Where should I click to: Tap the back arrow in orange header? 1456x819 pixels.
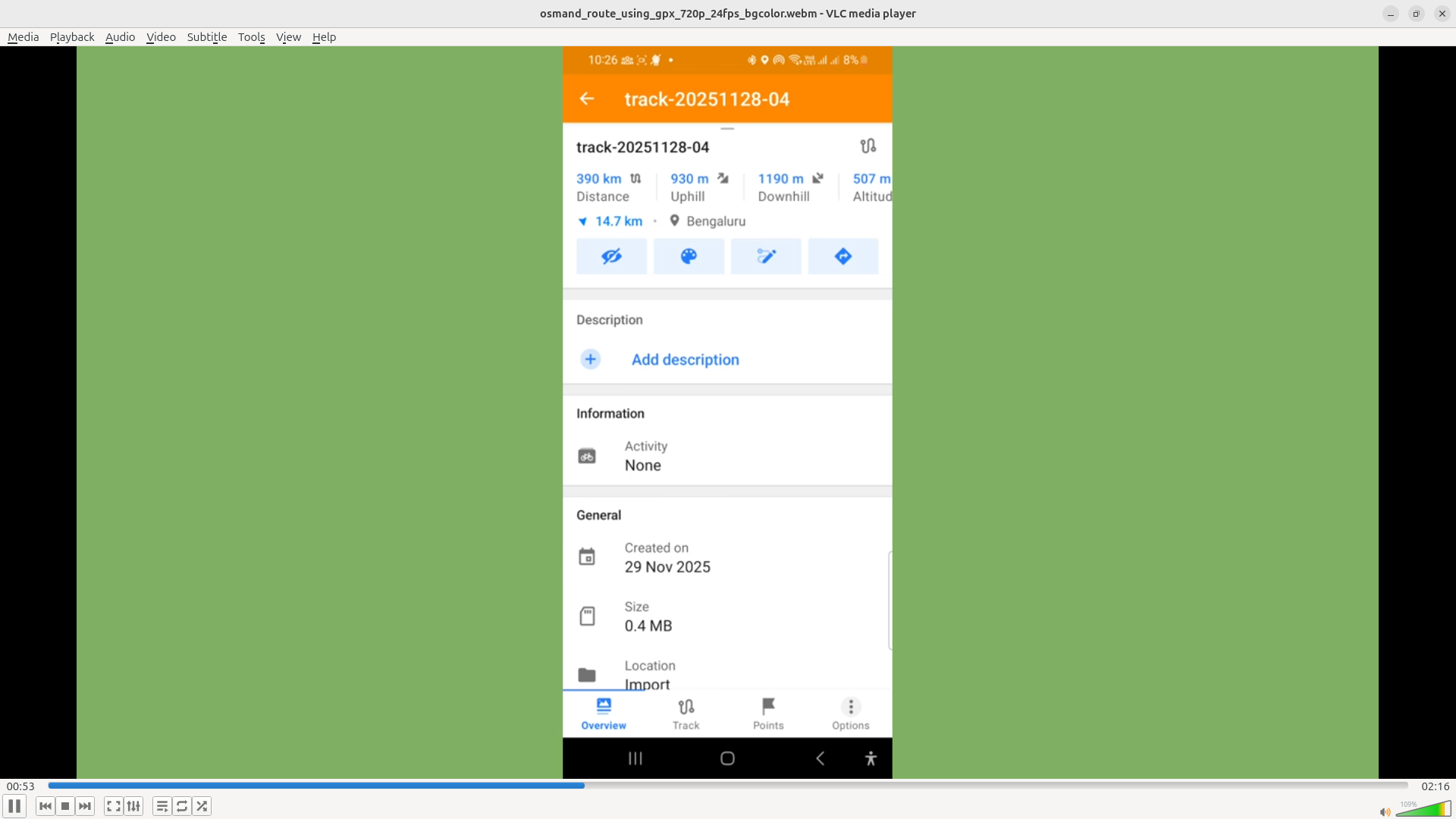coord(586,99)
